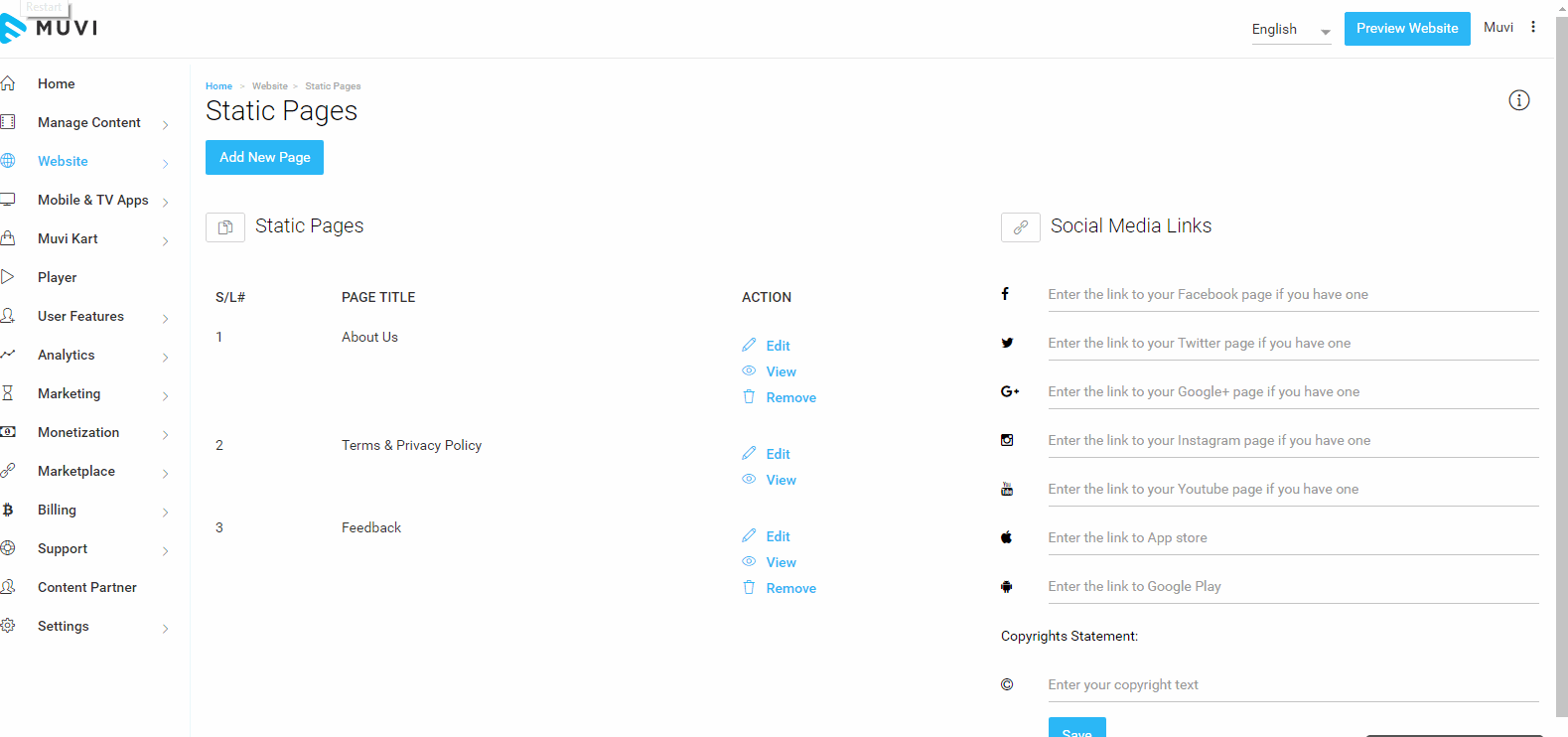
Task: Click the Marketing hourglass icon
Action: (x=8, y=393)
